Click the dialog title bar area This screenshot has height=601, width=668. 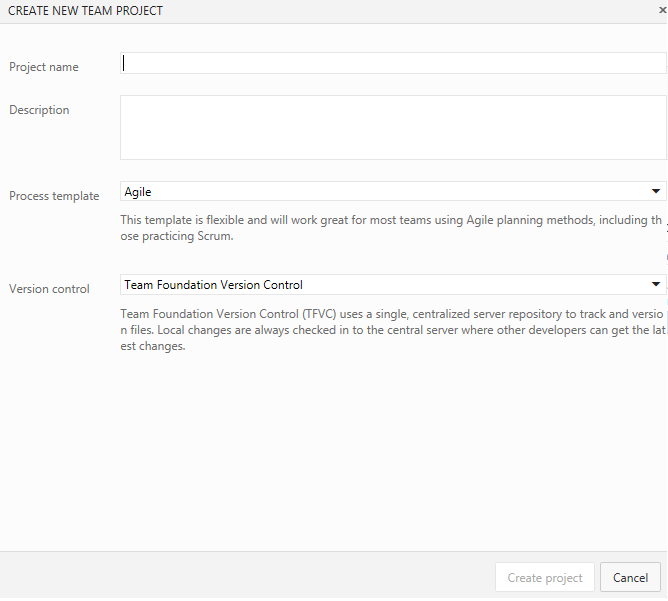[x=400, y=11]
